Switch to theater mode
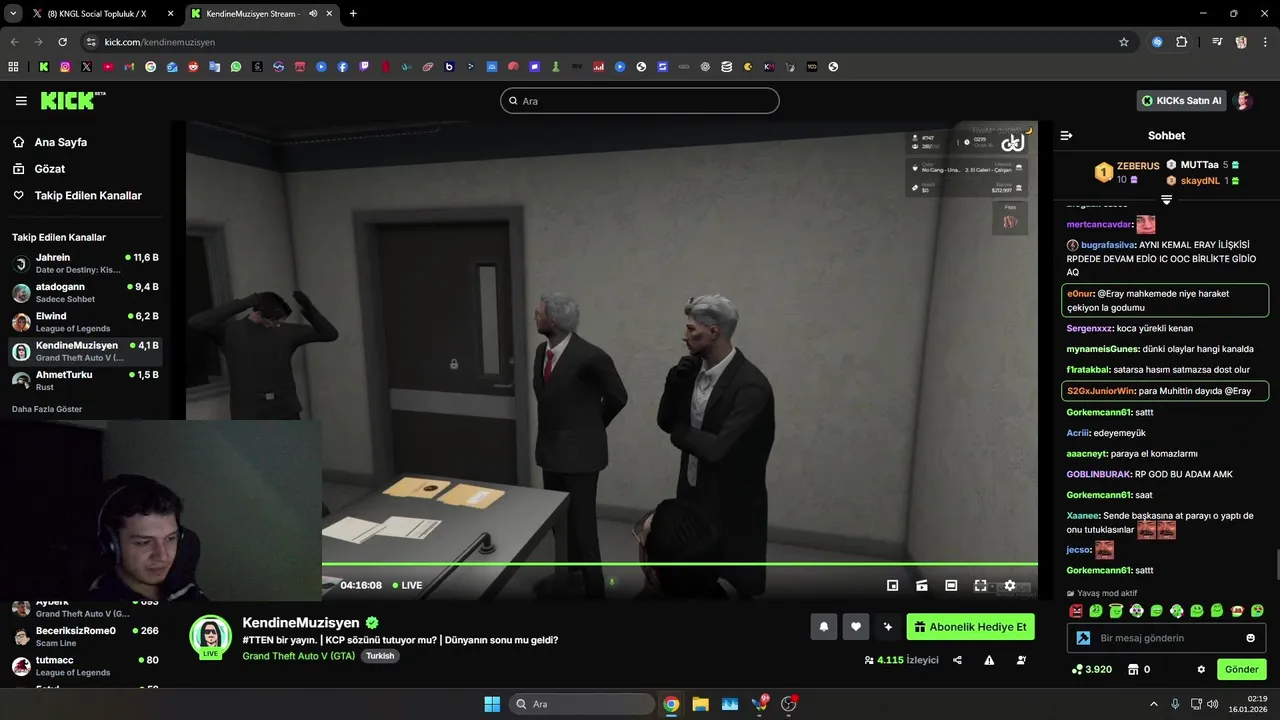The height and width of the screenshot is (720, 1280). [951, 585]
